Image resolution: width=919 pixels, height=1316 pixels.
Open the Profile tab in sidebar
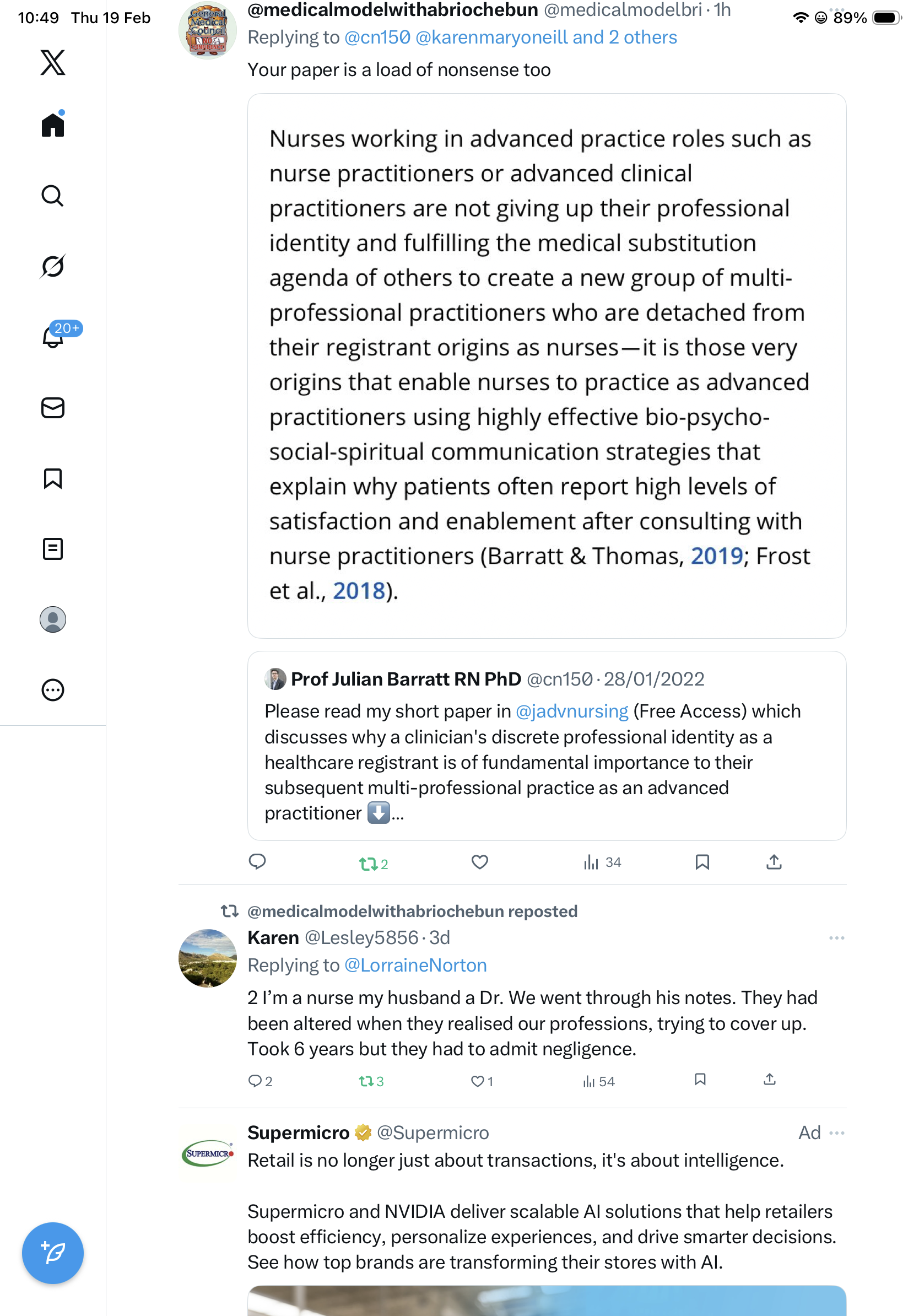click(53, 619)
